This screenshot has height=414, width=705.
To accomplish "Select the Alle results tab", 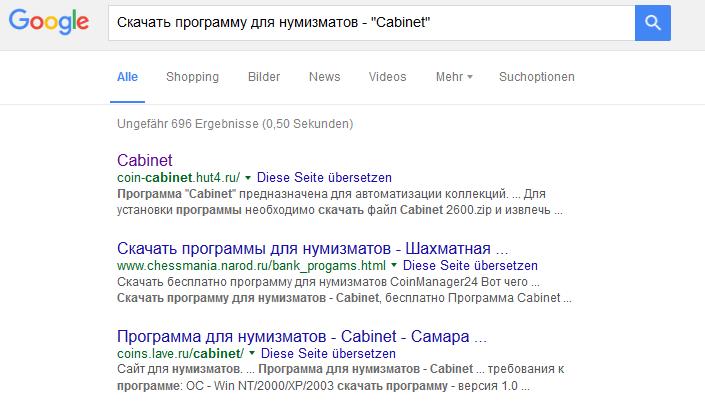I will [x=127, y=77].
